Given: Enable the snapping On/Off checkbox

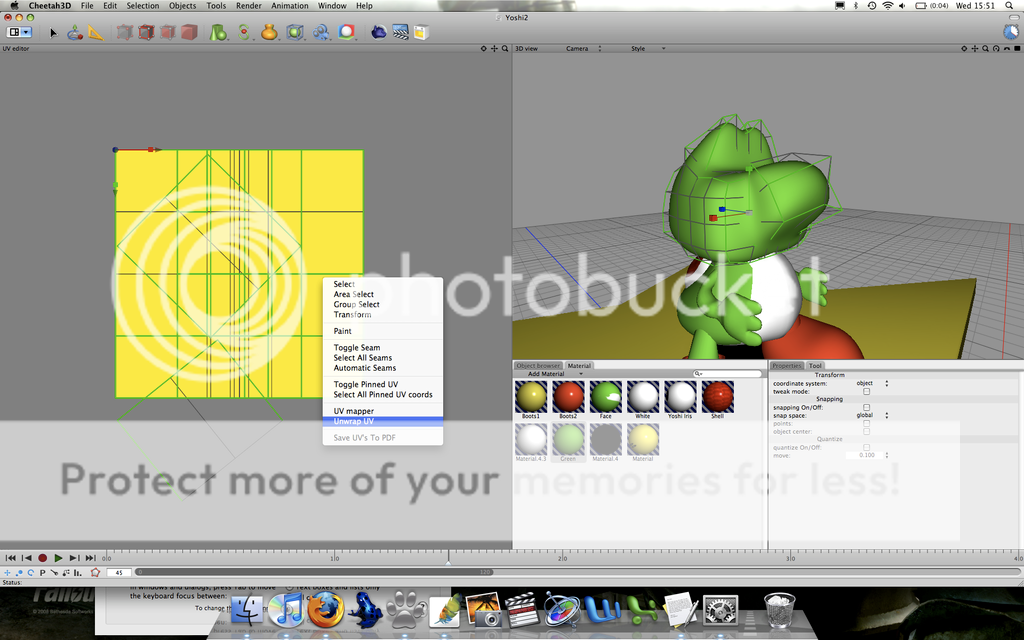Looking at the screenshot, I should [x=867, y=408].
